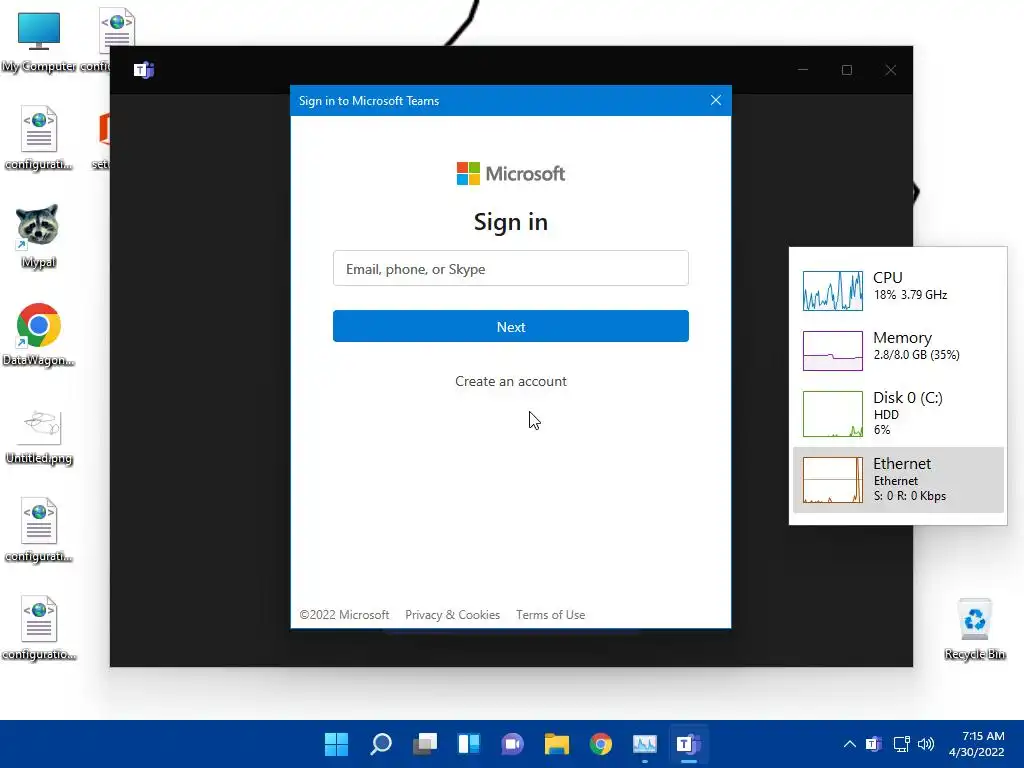The height and width of the screenshot is (768, 1024).
Task: Click the ©2022 Microsoft footer text
Action: tap(344, 615)
